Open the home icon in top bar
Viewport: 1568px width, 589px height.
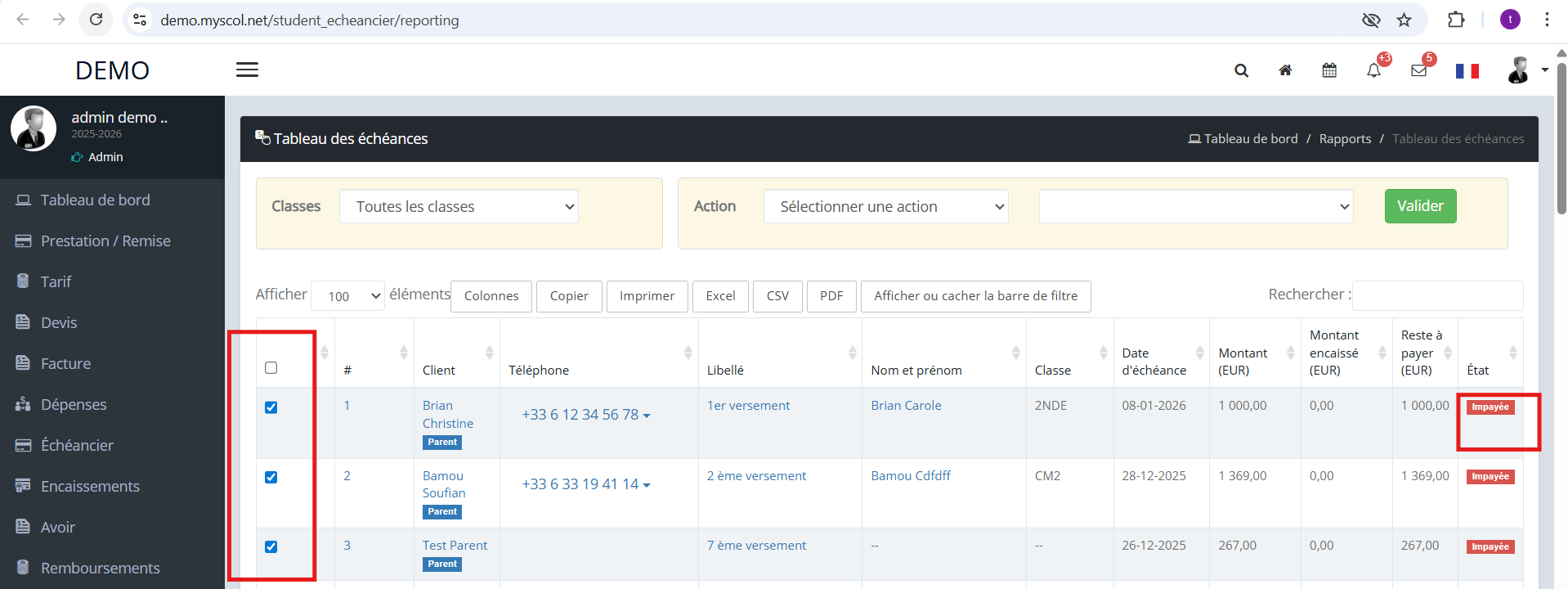(1285, 70)
